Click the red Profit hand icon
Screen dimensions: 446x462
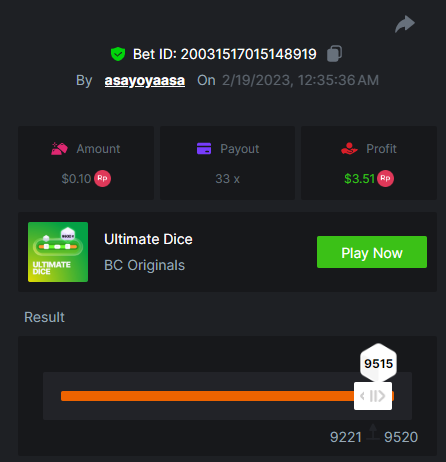click(349, 149)
